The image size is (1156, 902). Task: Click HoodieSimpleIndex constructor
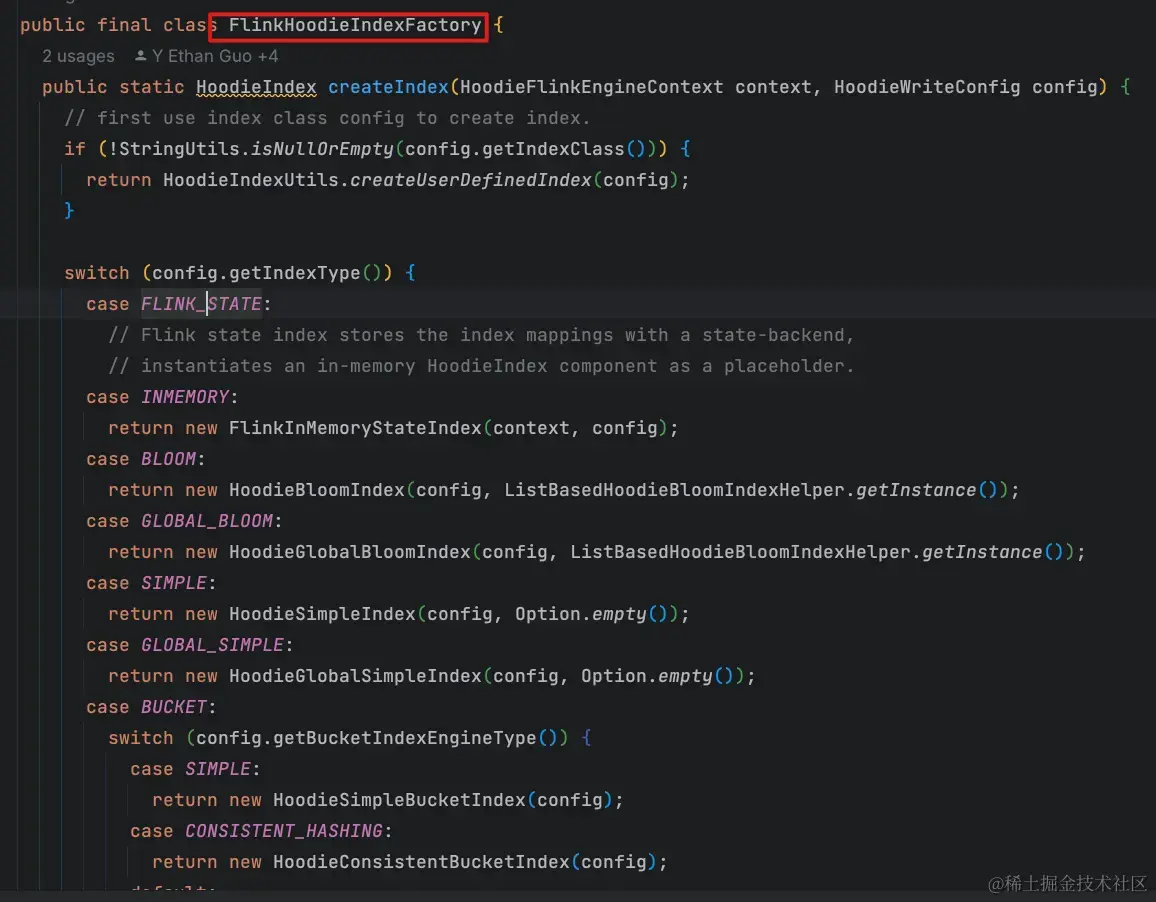322,614
